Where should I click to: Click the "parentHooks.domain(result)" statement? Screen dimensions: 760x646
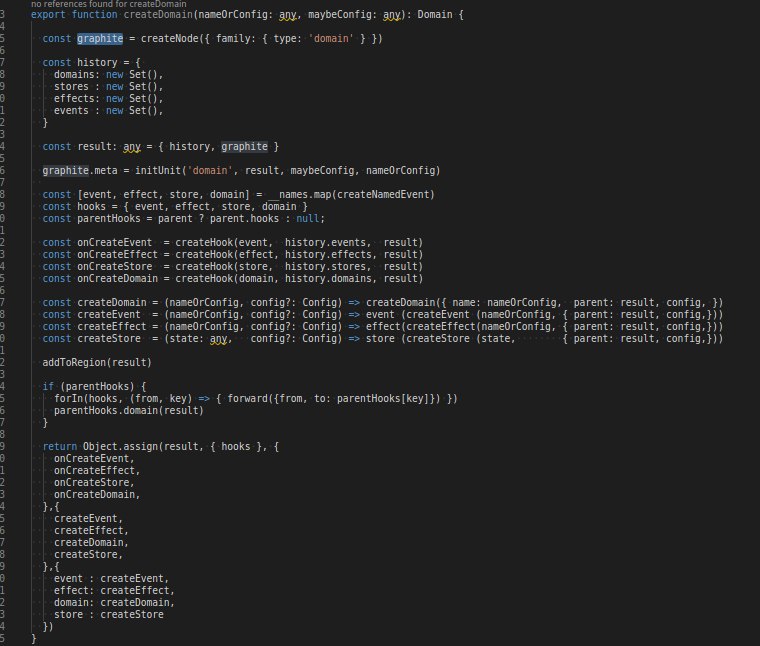coord(128,410)
